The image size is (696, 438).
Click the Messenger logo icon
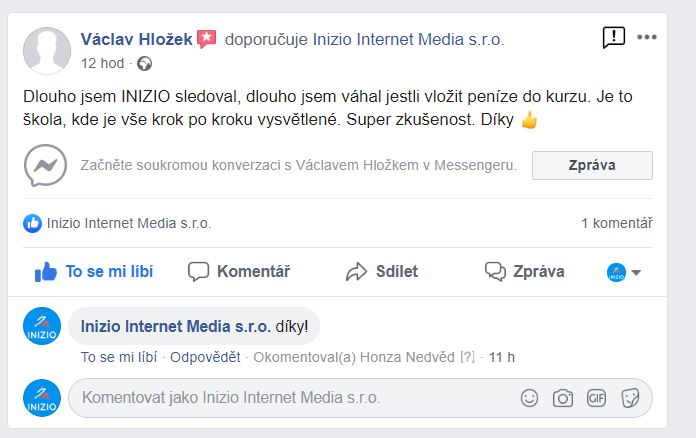[45, 166]
